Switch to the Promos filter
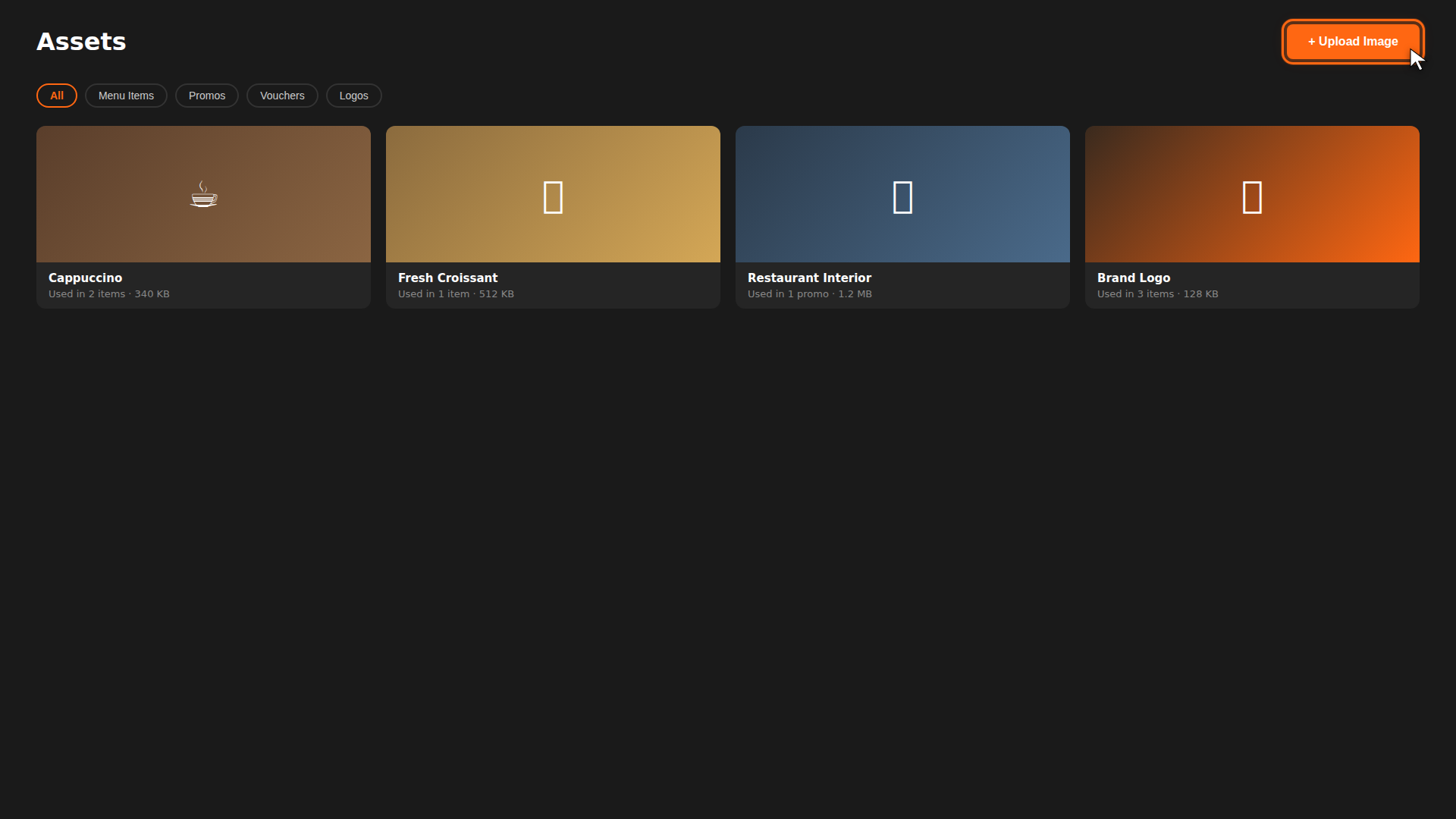 point(207,96)
